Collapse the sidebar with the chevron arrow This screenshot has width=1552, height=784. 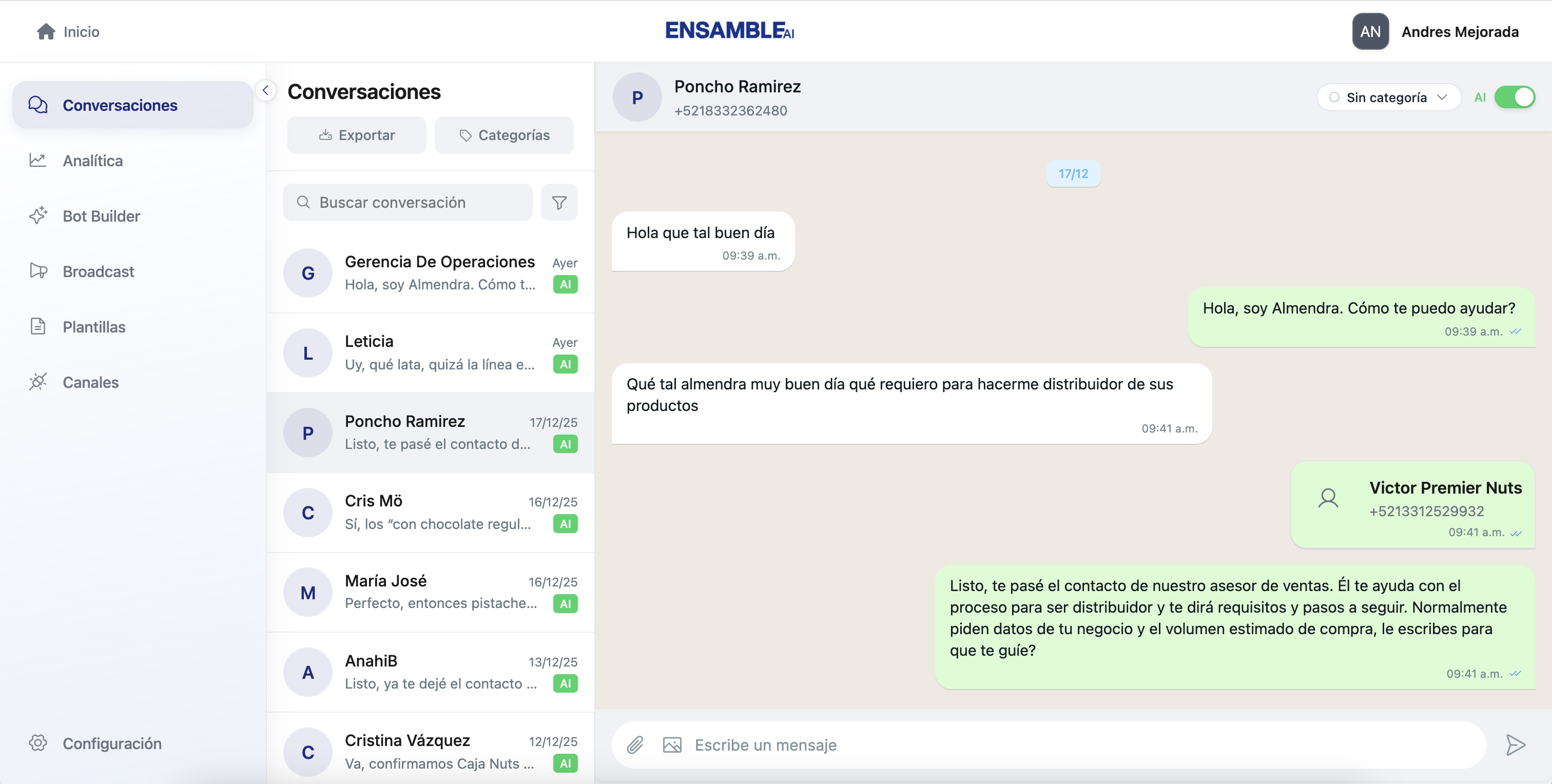click(265, 90)
